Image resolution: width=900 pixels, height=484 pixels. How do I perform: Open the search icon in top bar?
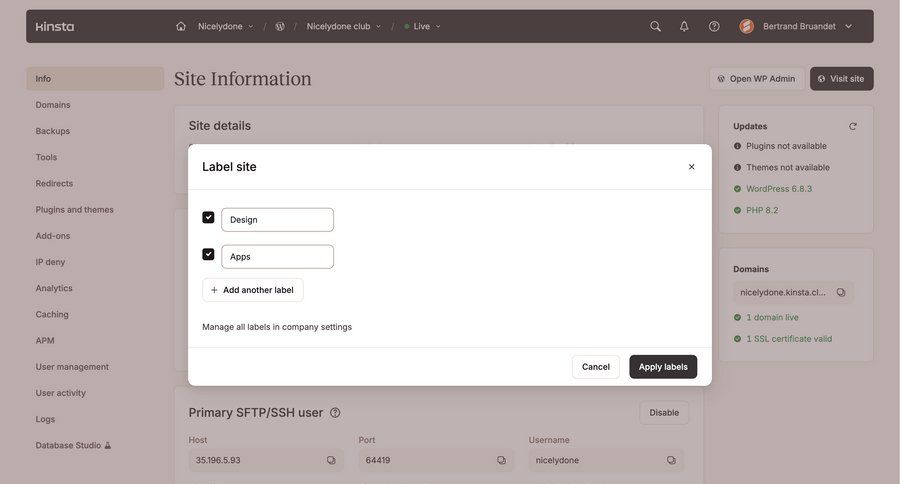655,26
